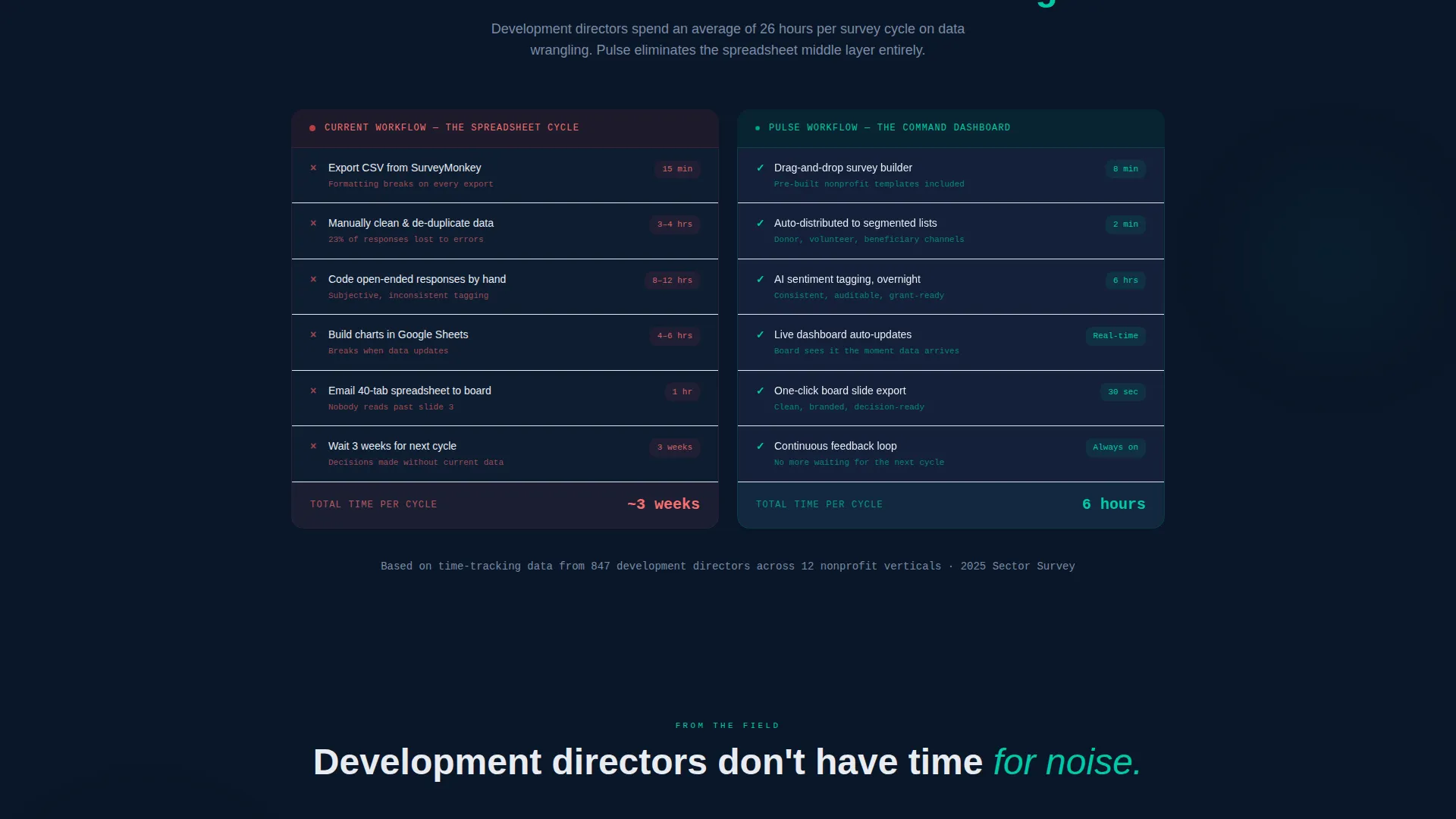Click the X icon beside Manually clean & de-duplicate data

tap(313, 223)
